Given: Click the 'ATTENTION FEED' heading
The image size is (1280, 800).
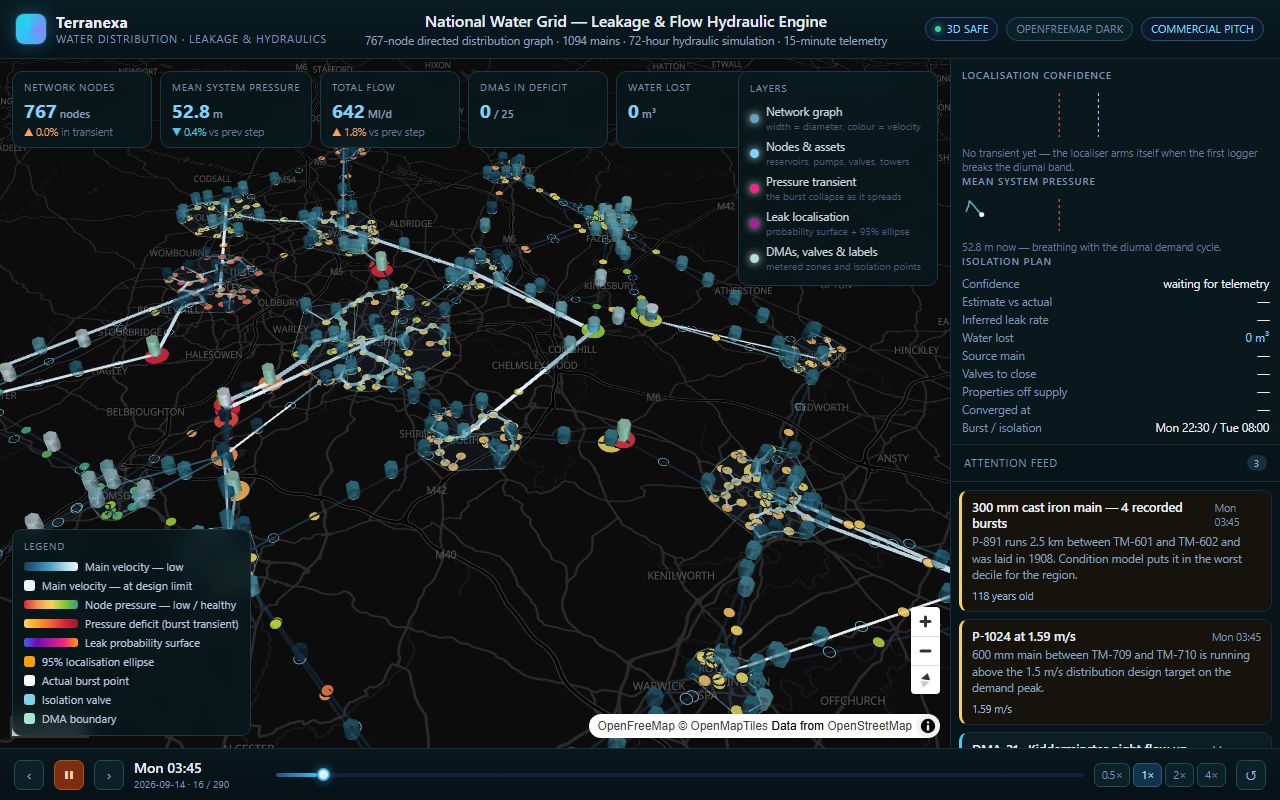Looking at the screenshot, I should point(1010,463).
